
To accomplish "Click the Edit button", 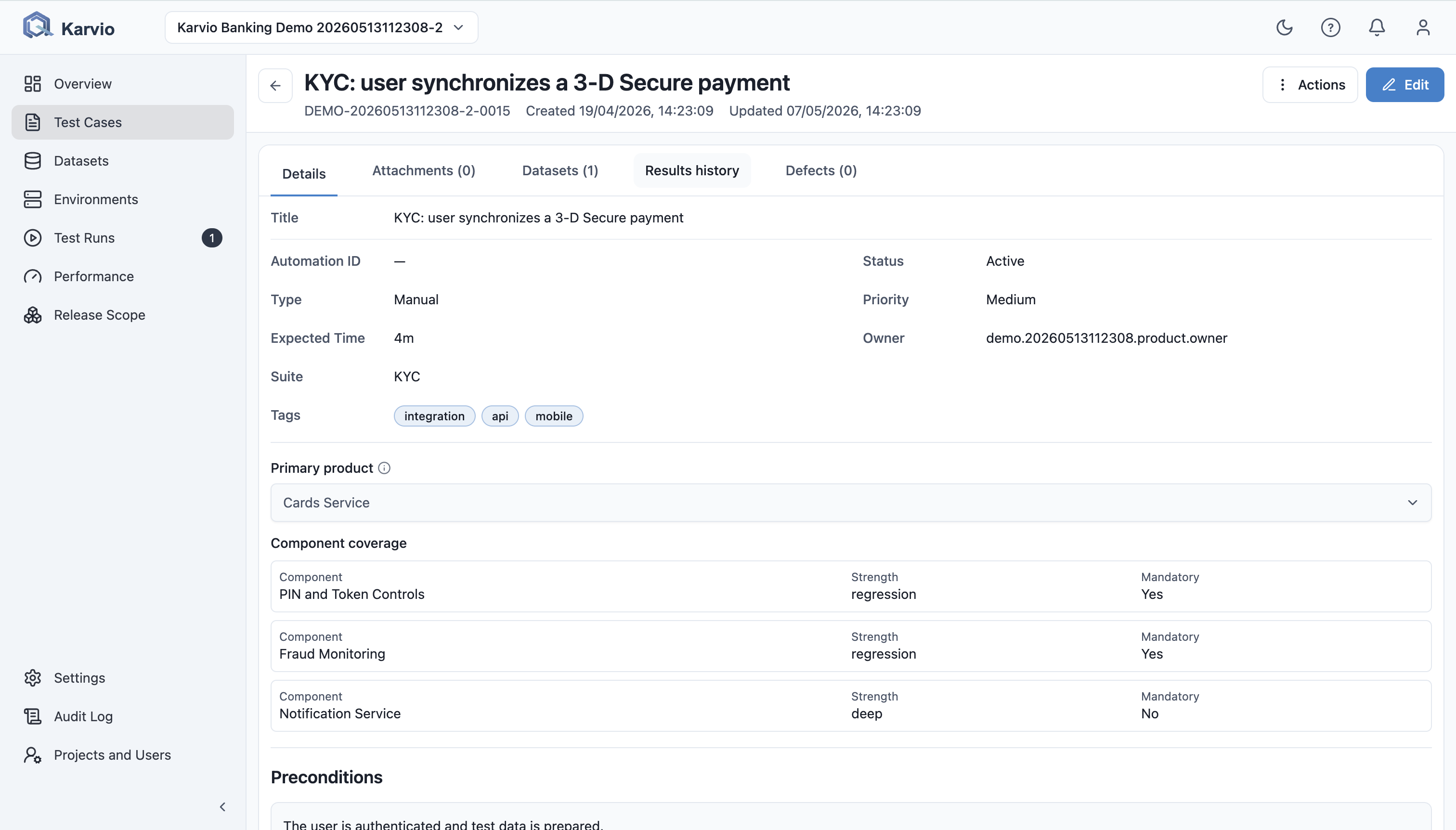I will tap(1404, 85).
